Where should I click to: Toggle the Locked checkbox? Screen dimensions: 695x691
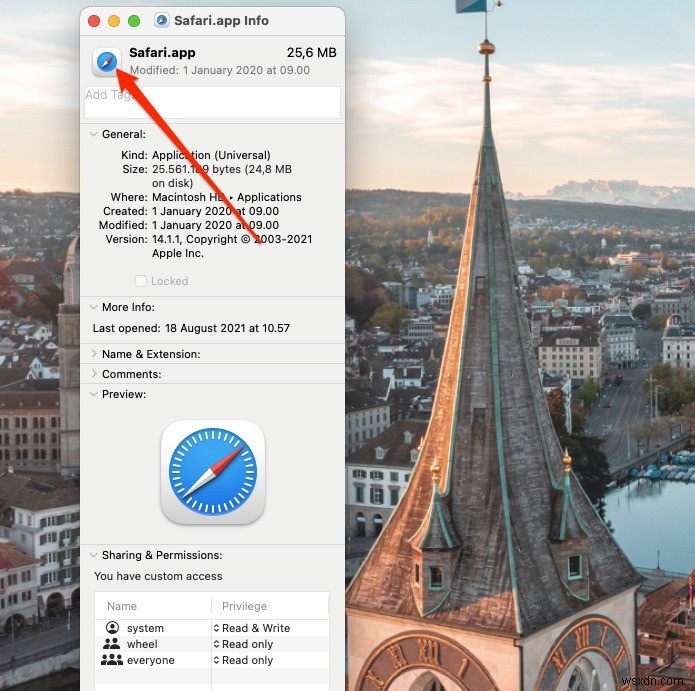[141, 281]
